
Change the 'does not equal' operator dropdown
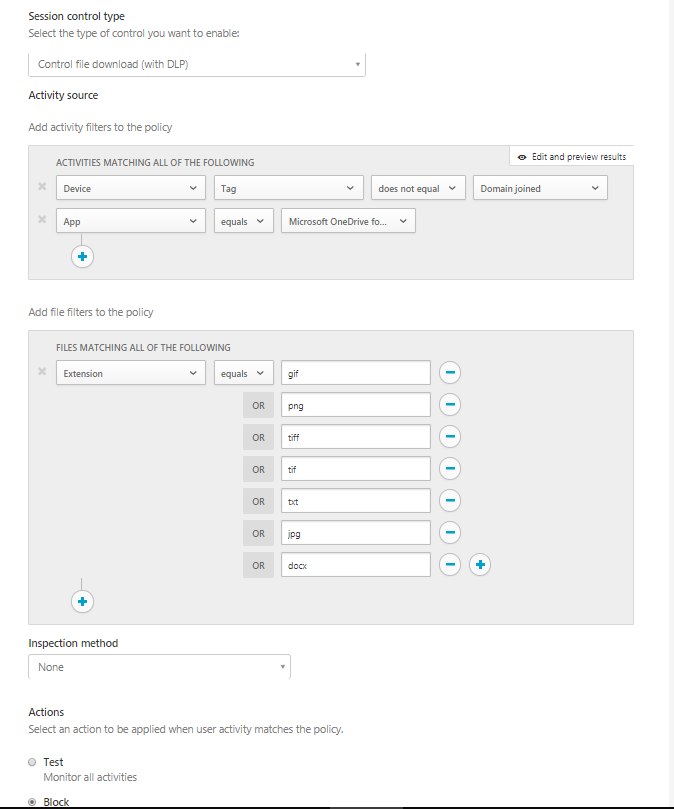(417, 187)
